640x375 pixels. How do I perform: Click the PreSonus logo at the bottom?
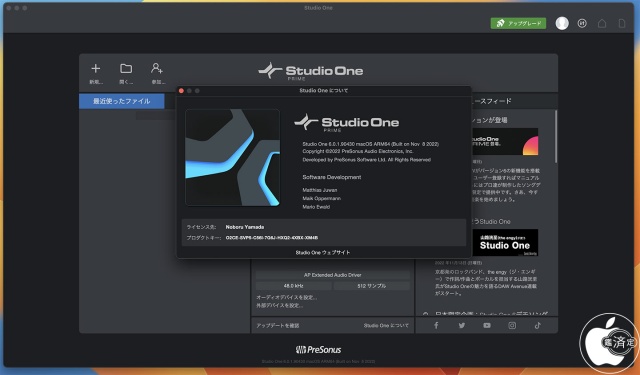pos(318,350)
